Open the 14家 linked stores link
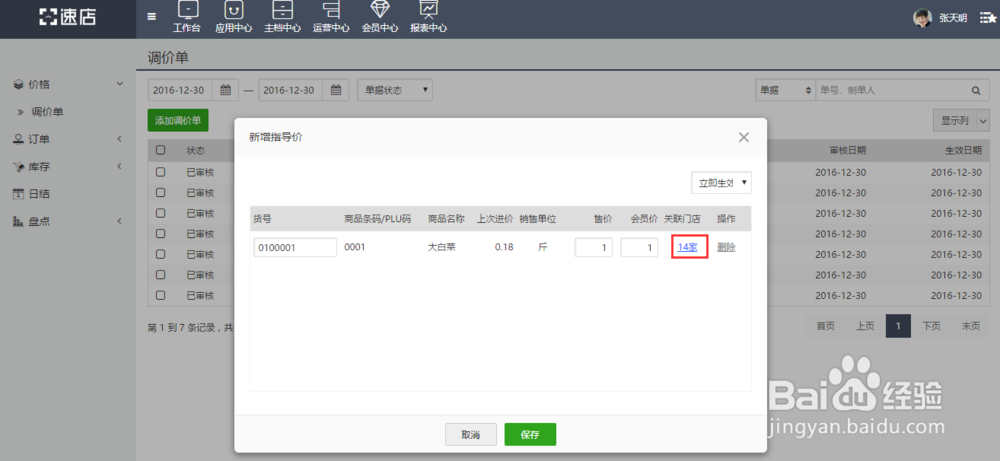Viewport: 1000px width, 461px height. (x=688, y=247)
